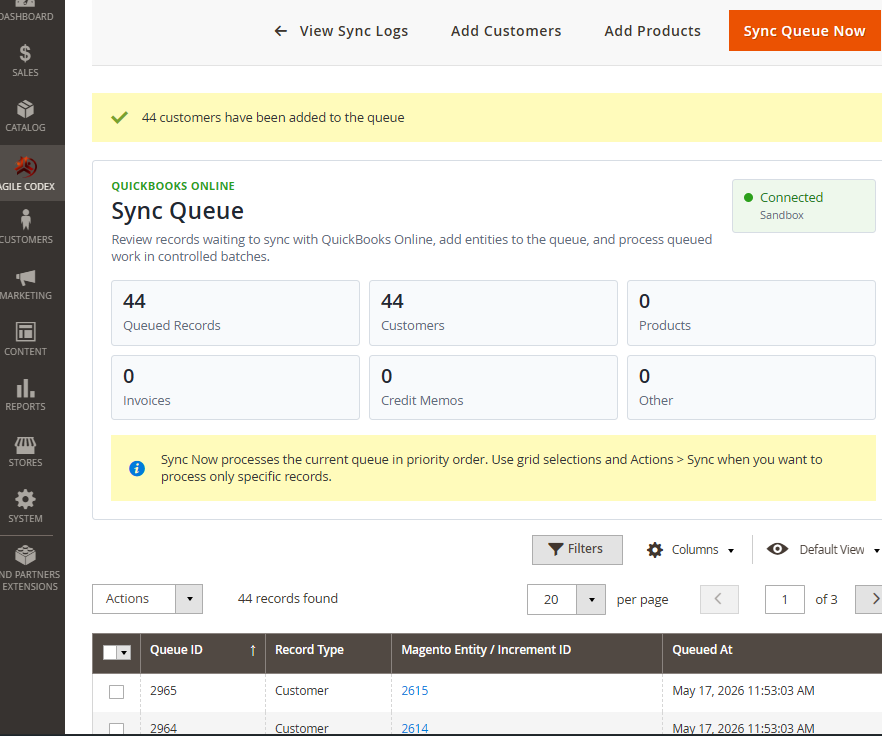
Task: Click the Connected Sandbox status badge
Action: (x=804, y=206)
